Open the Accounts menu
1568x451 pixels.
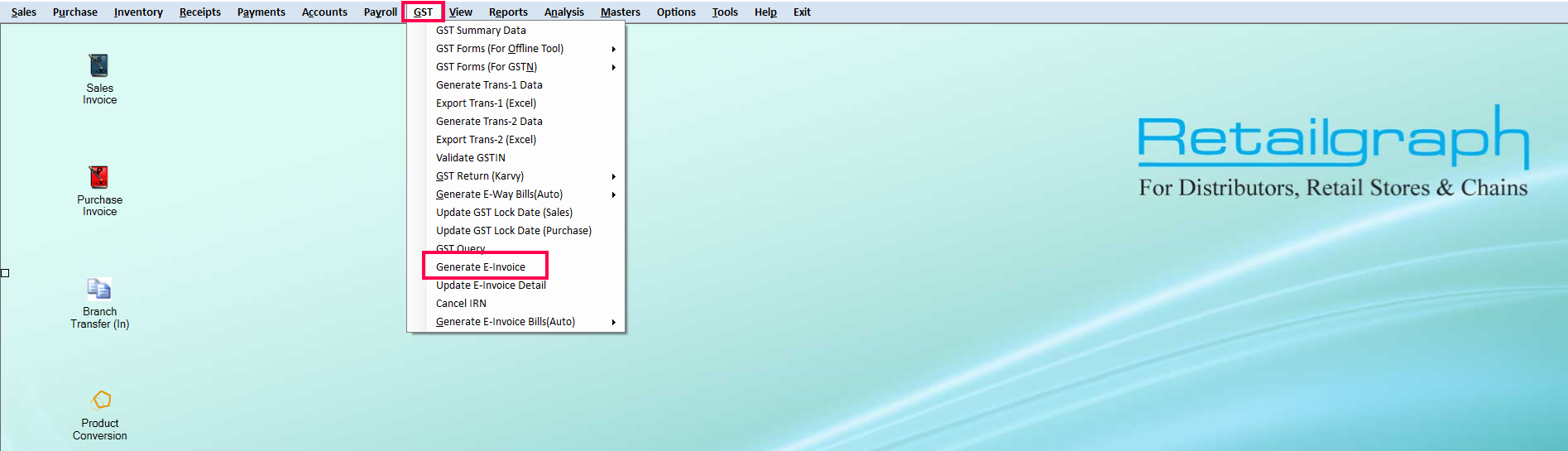pos(324,12)
